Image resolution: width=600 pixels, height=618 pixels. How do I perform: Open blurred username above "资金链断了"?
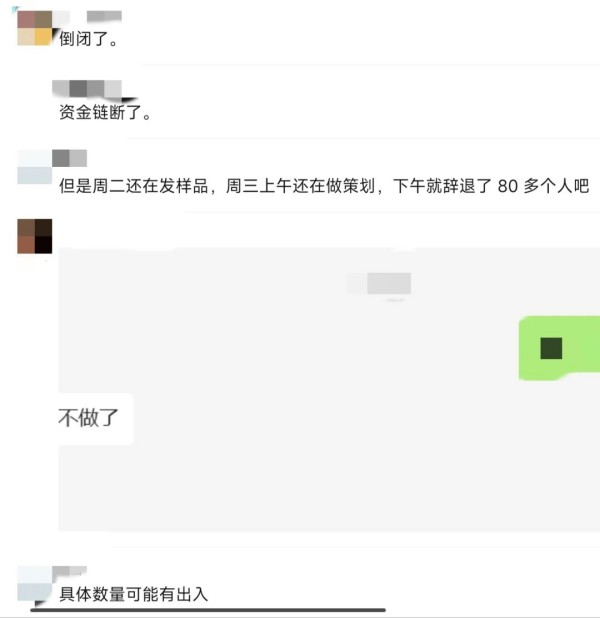(87, 89)
